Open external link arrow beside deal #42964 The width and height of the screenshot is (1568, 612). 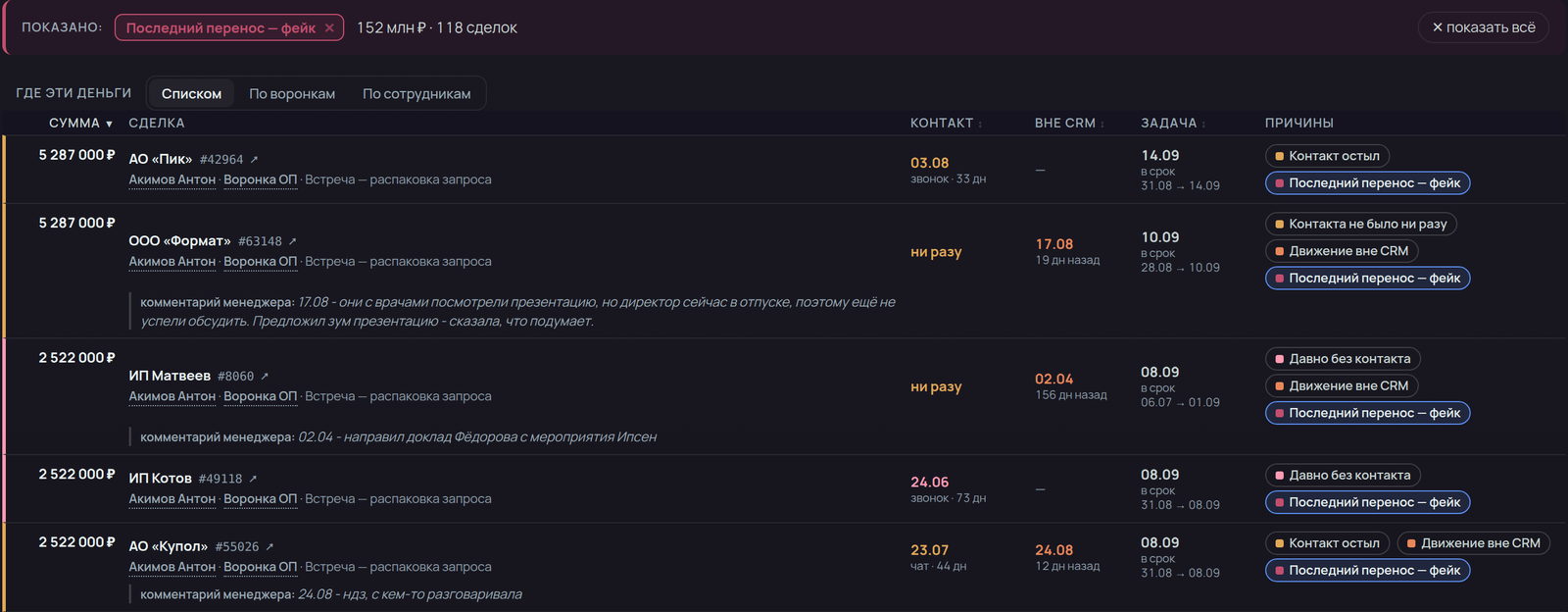coord(254,160)
